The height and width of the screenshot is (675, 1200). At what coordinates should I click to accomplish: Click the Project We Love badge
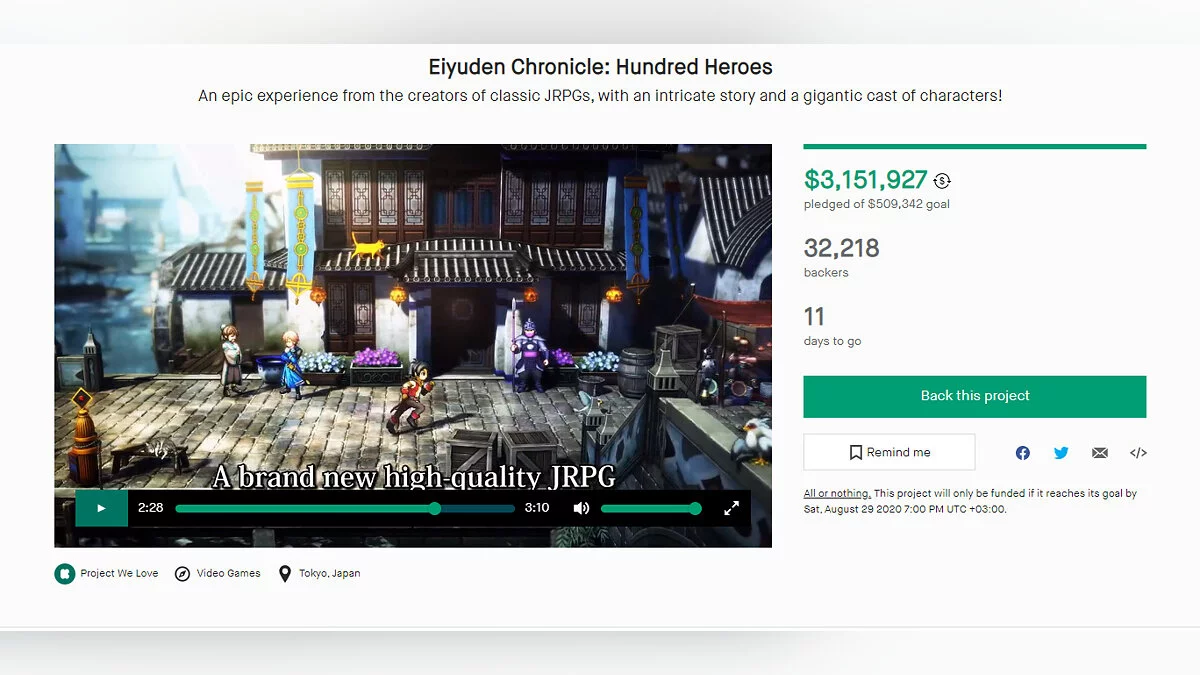(x=107, y=574)
